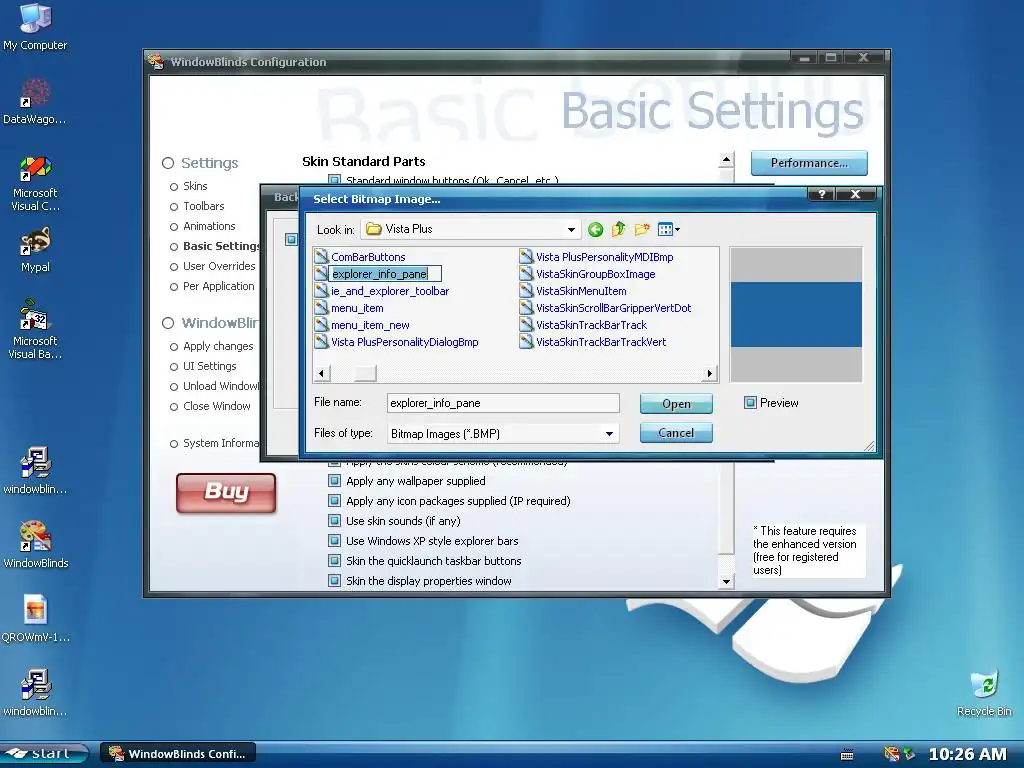Open the Files of type dropdown

pyautogui.click(x=609, y=434)
